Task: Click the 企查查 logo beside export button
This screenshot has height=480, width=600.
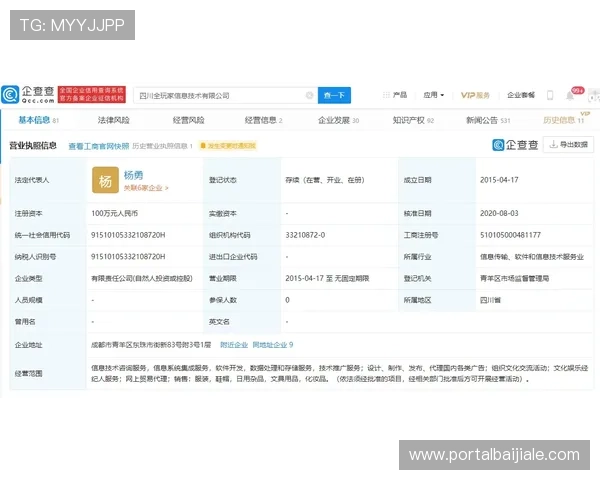Action: tap(515, 145)
